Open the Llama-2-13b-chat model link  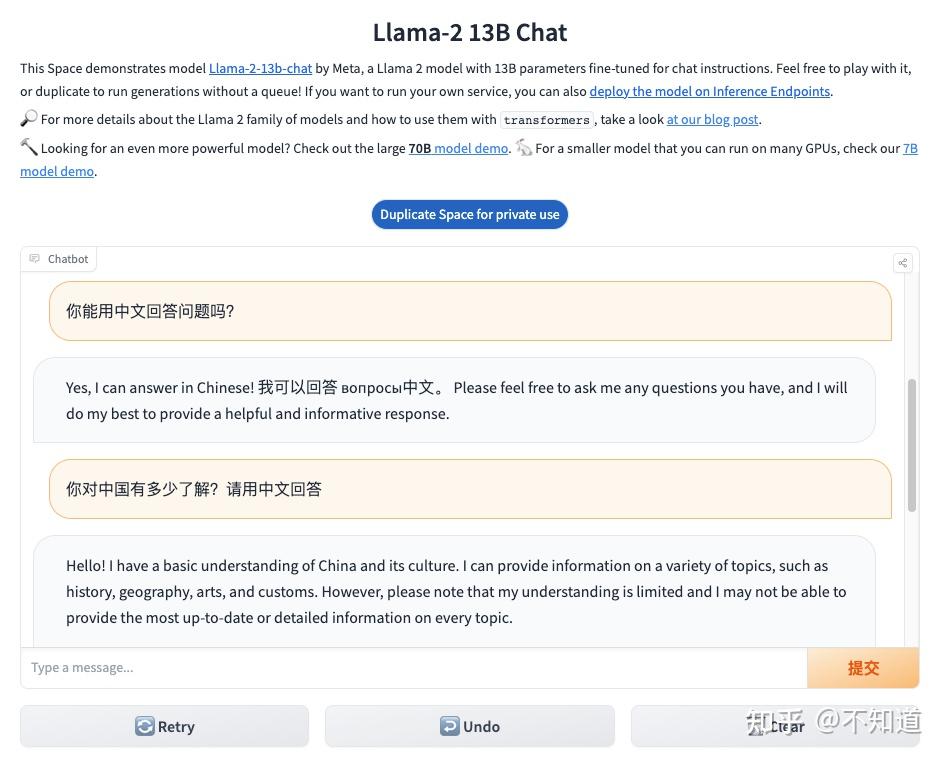260,68
